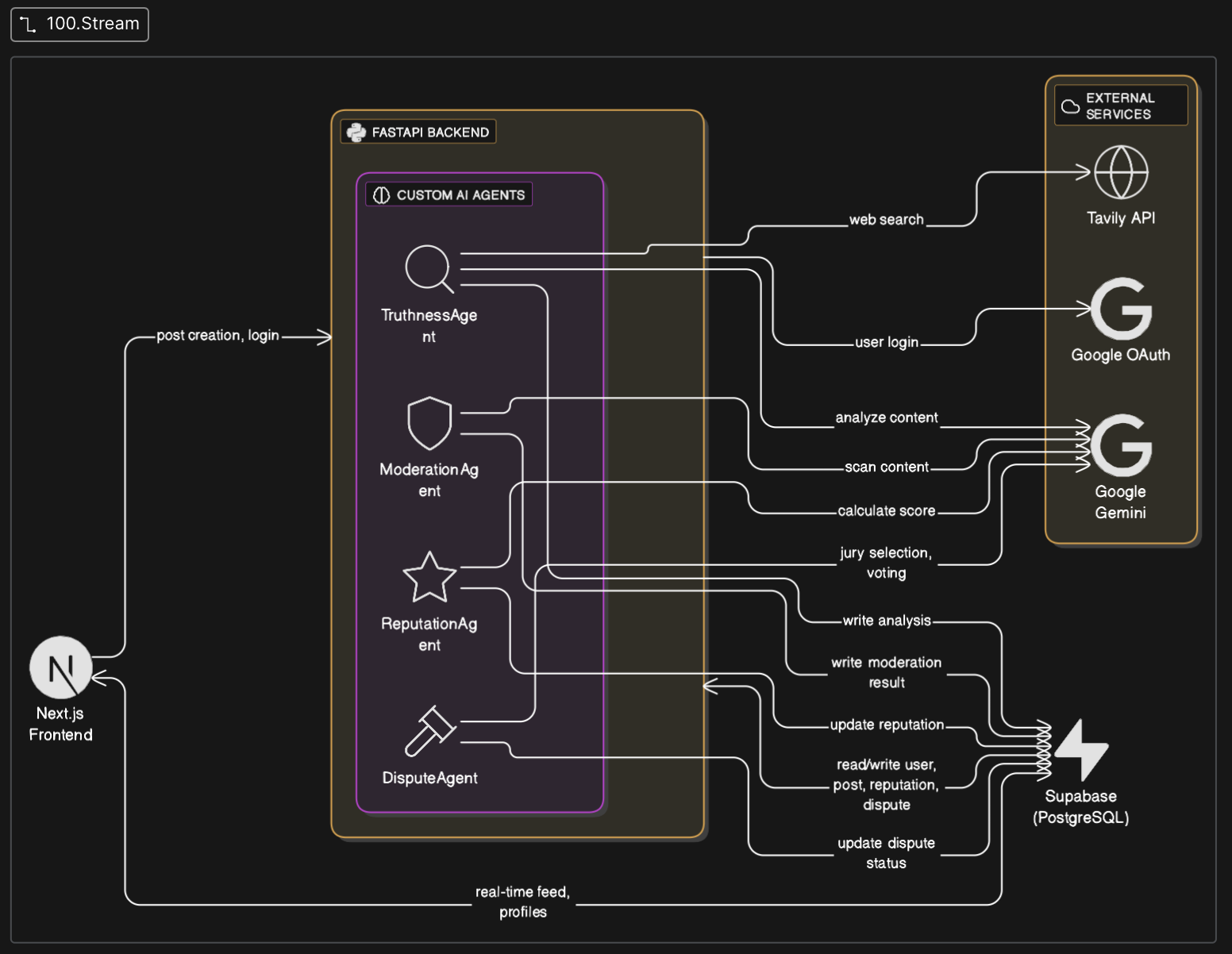Select the TruthnessAgent magnifier icon

click(429, 269)
